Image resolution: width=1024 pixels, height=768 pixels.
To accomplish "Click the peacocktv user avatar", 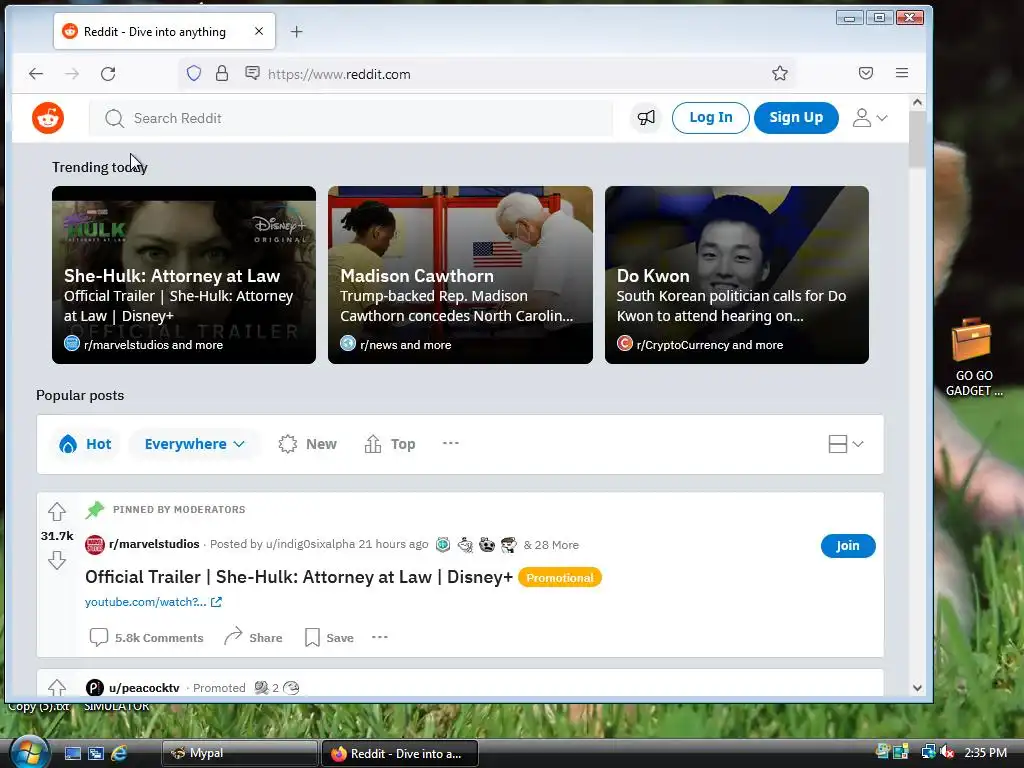I will click(x=95, y=688).
